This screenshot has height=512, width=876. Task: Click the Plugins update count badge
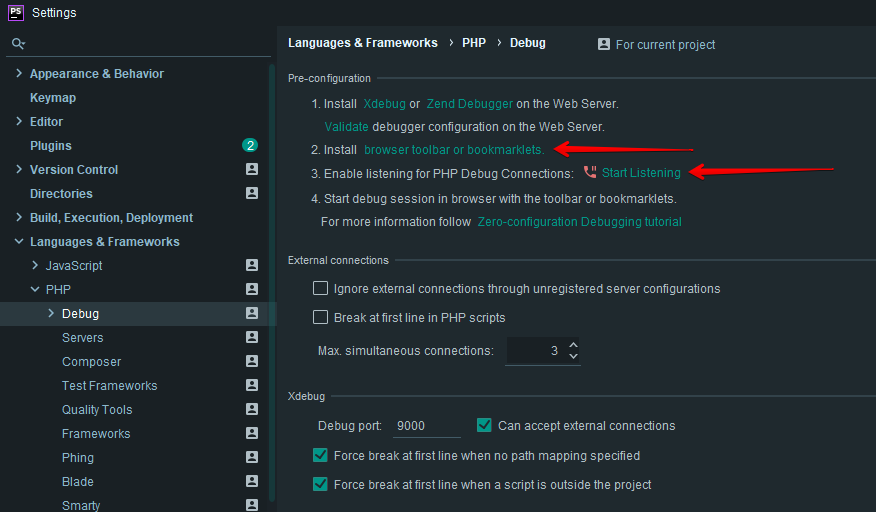click(x=250, y=145)
